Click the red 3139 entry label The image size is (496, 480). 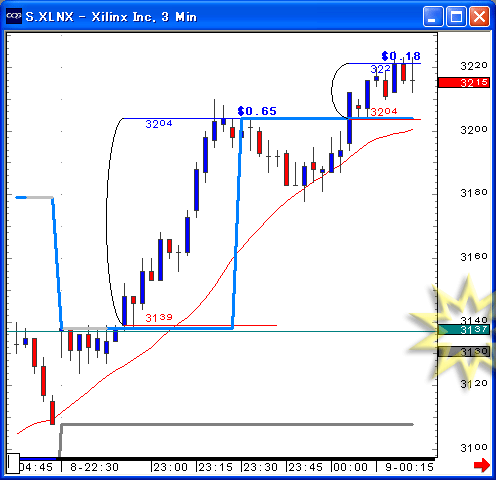[159, 318]
